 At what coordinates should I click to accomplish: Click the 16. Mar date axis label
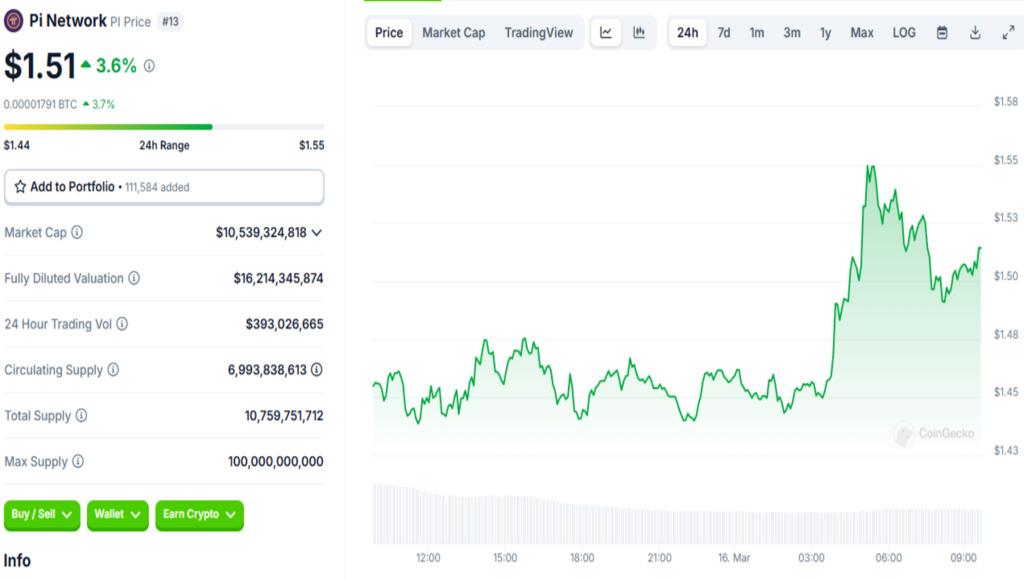pyautogui.click(x=734, y=558)
